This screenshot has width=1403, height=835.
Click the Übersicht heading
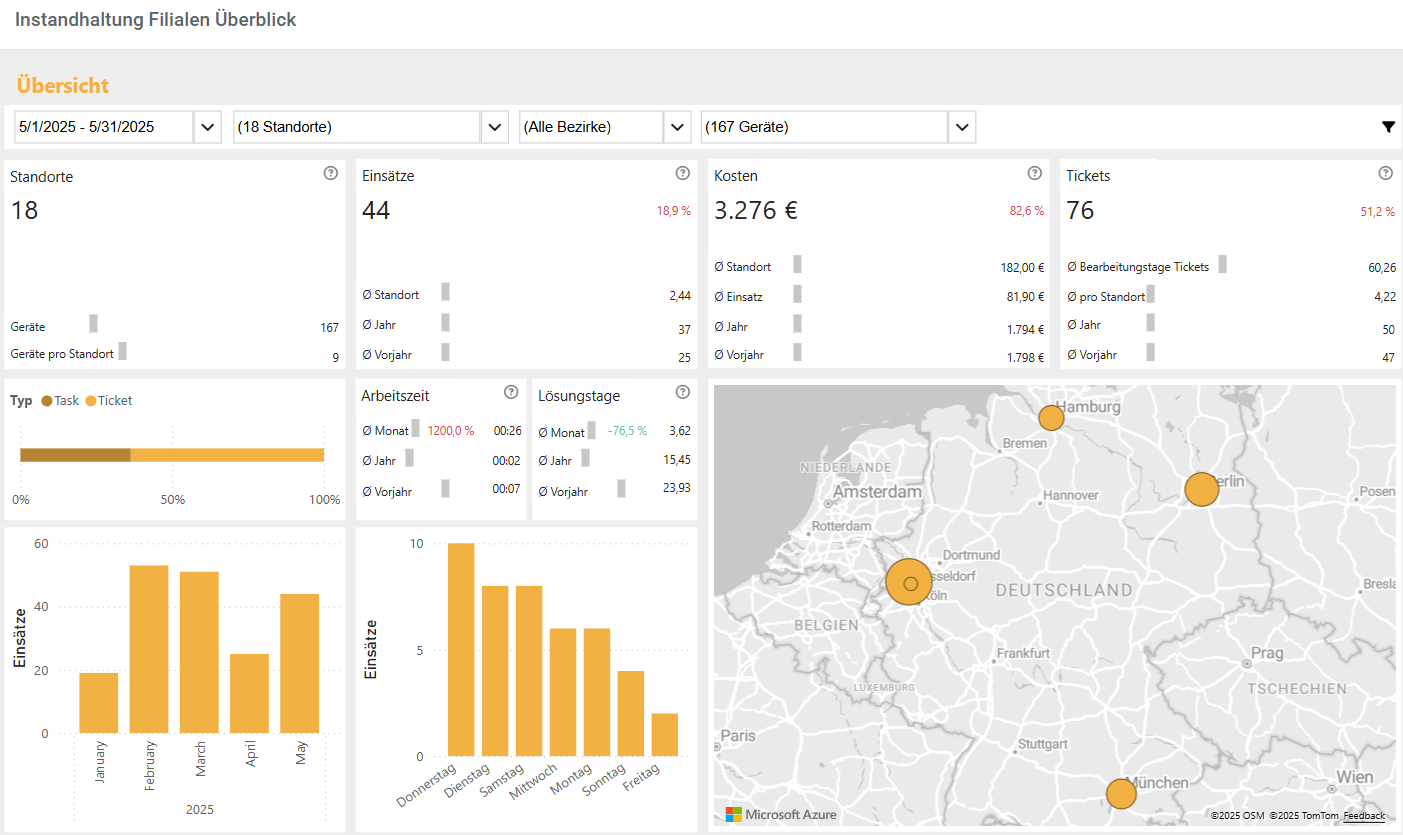[63, 86]
